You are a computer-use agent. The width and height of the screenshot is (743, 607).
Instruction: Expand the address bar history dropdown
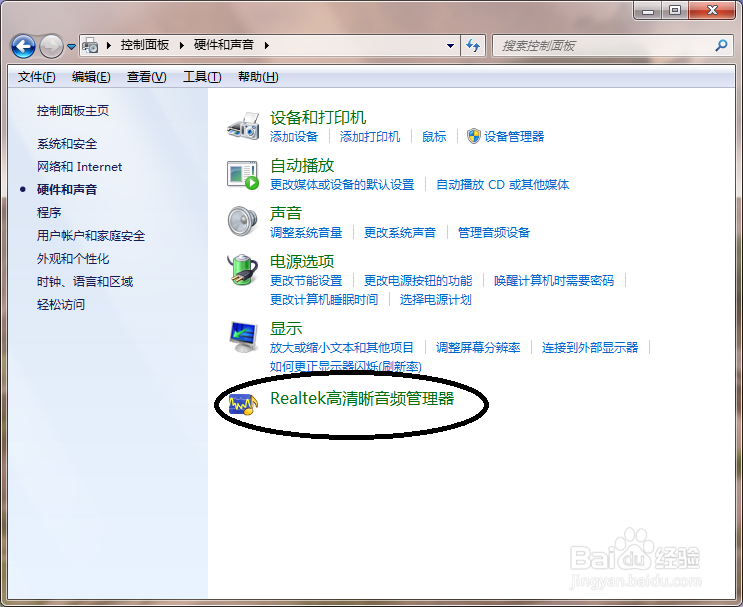pos(450,45)
